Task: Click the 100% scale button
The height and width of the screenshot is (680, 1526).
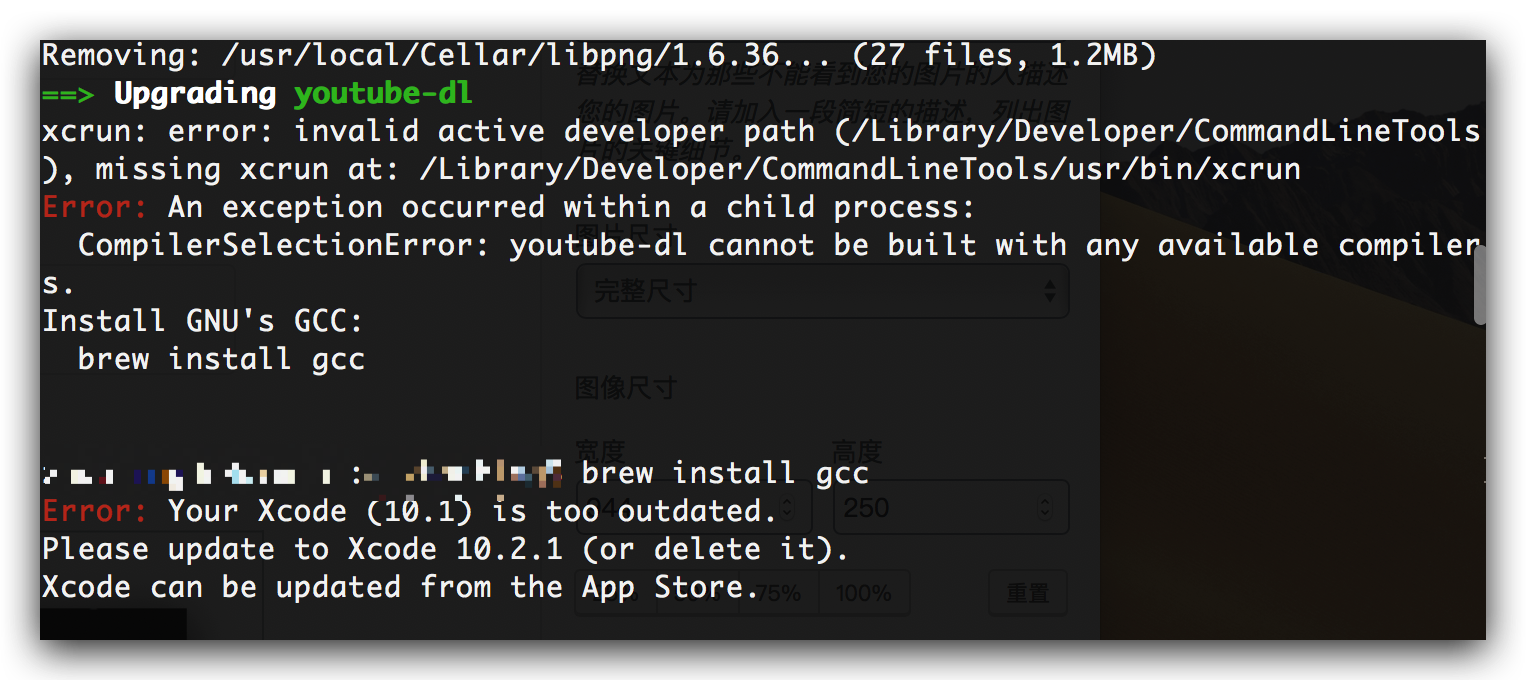Action: (864, 593)
